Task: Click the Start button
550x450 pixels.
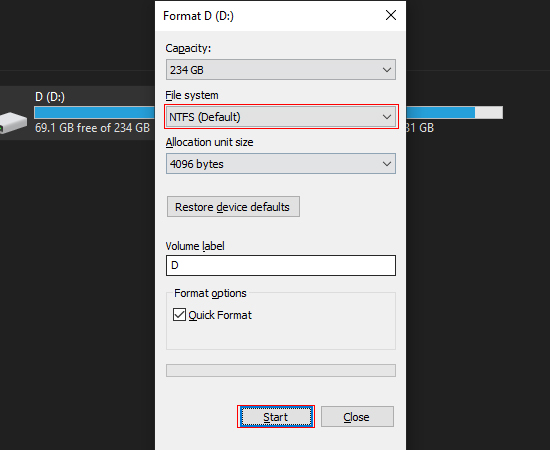Action: [x=276, y=417]
